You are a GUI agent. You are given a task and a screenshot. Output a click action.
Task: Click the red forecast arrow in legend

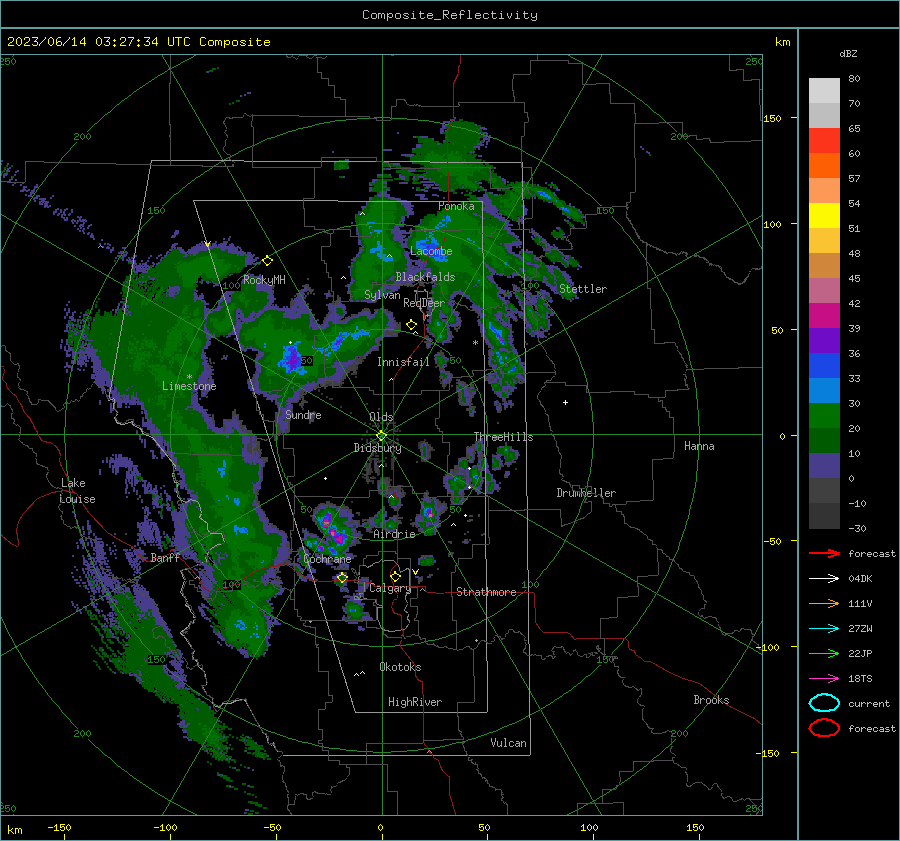pos(824,553)
